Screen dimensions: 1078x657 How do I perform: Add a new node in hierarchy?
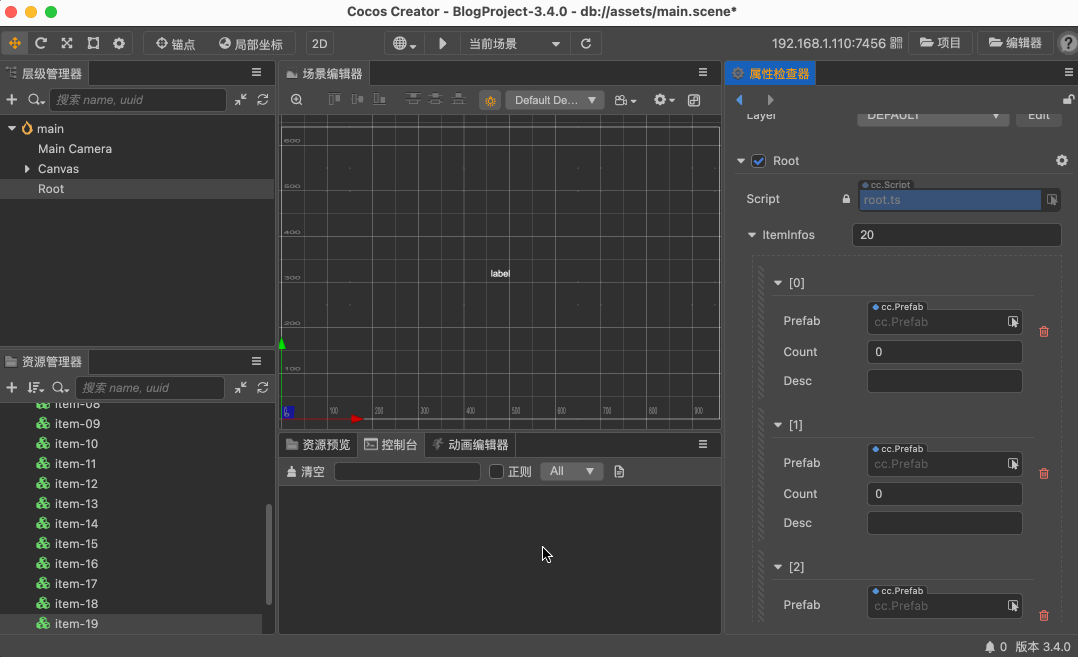click(x=12, y=100)
